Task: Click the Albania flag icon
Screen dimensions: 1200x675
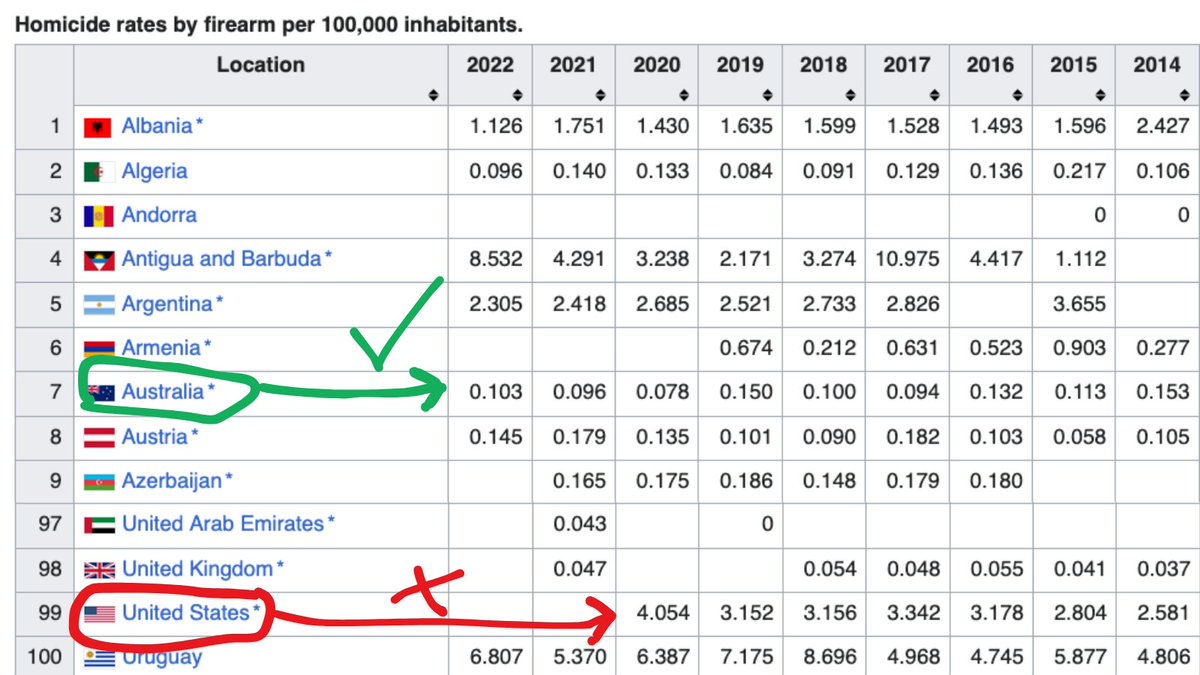Action: point(98,127)
